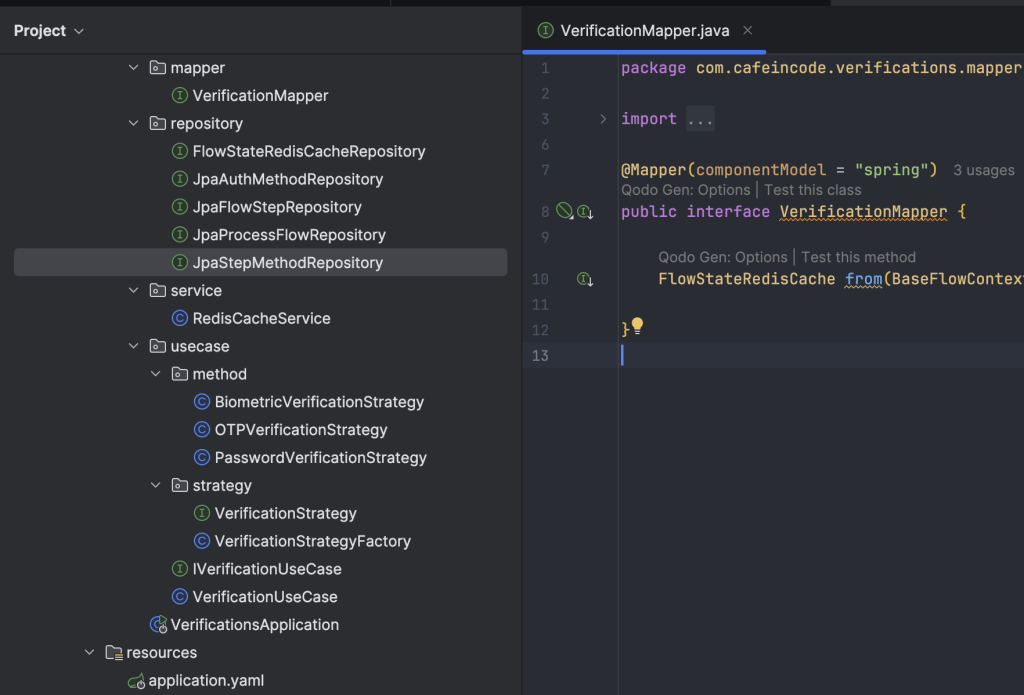Image resolution: width=1024 pixels, height=695 pixels.
Task: Collapse the resources folder
Action: point(89,652)
